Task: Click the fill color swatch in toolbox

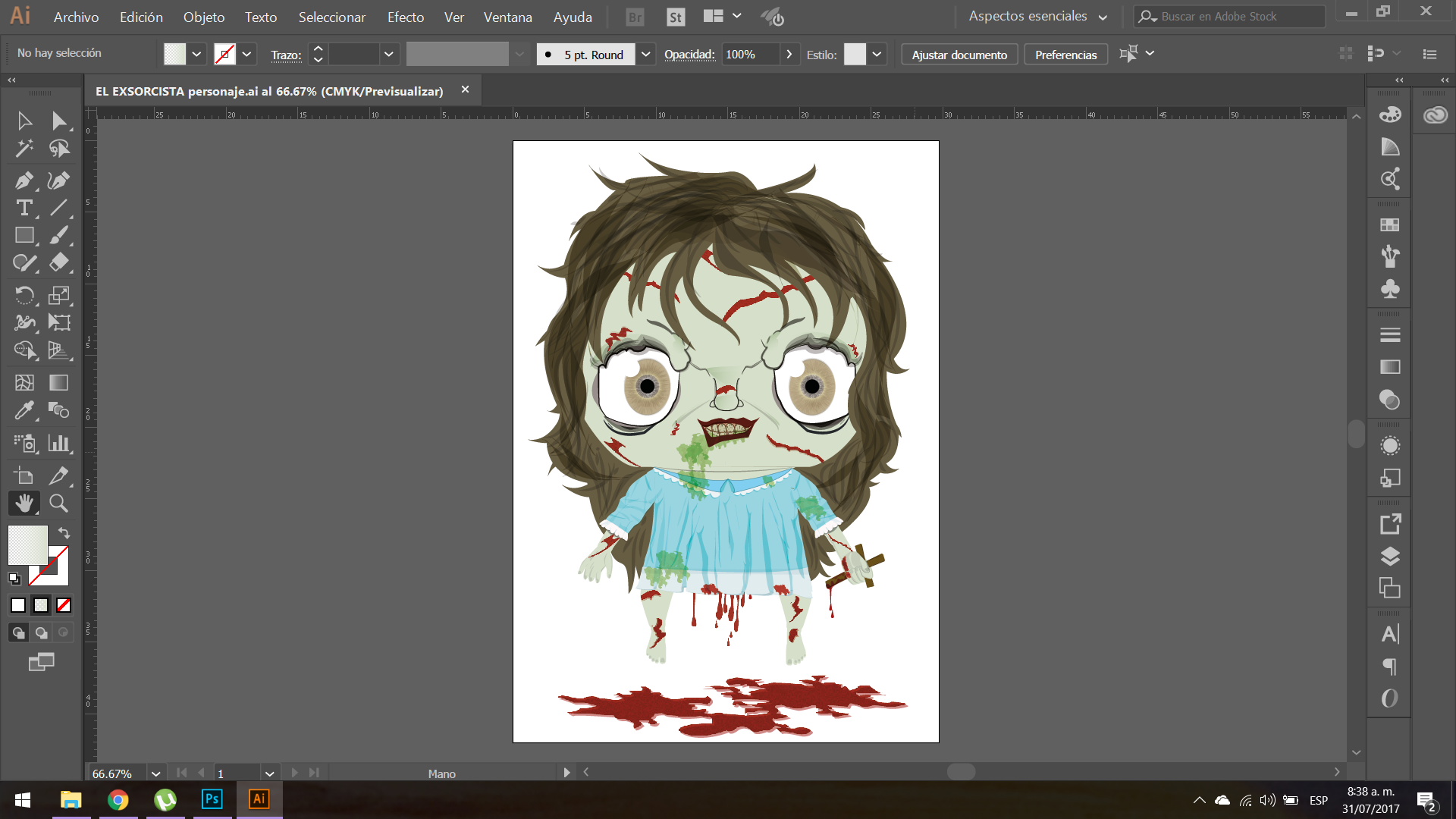Action: (x=27, y=545)
